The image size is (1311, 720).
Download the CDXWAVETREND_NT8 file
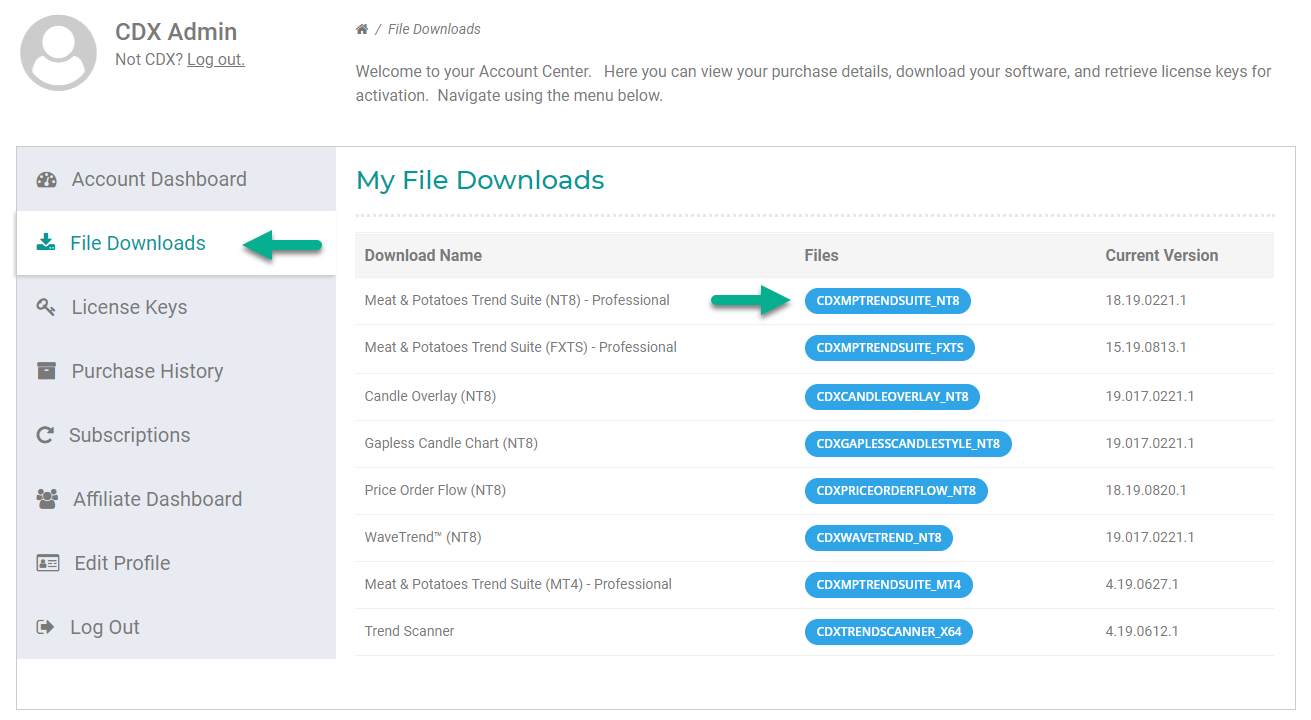[879, 537]
